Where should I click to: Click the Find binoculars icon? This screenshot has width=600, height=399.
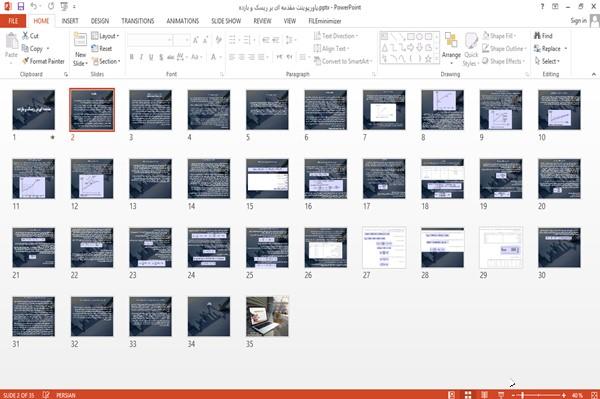538,36
